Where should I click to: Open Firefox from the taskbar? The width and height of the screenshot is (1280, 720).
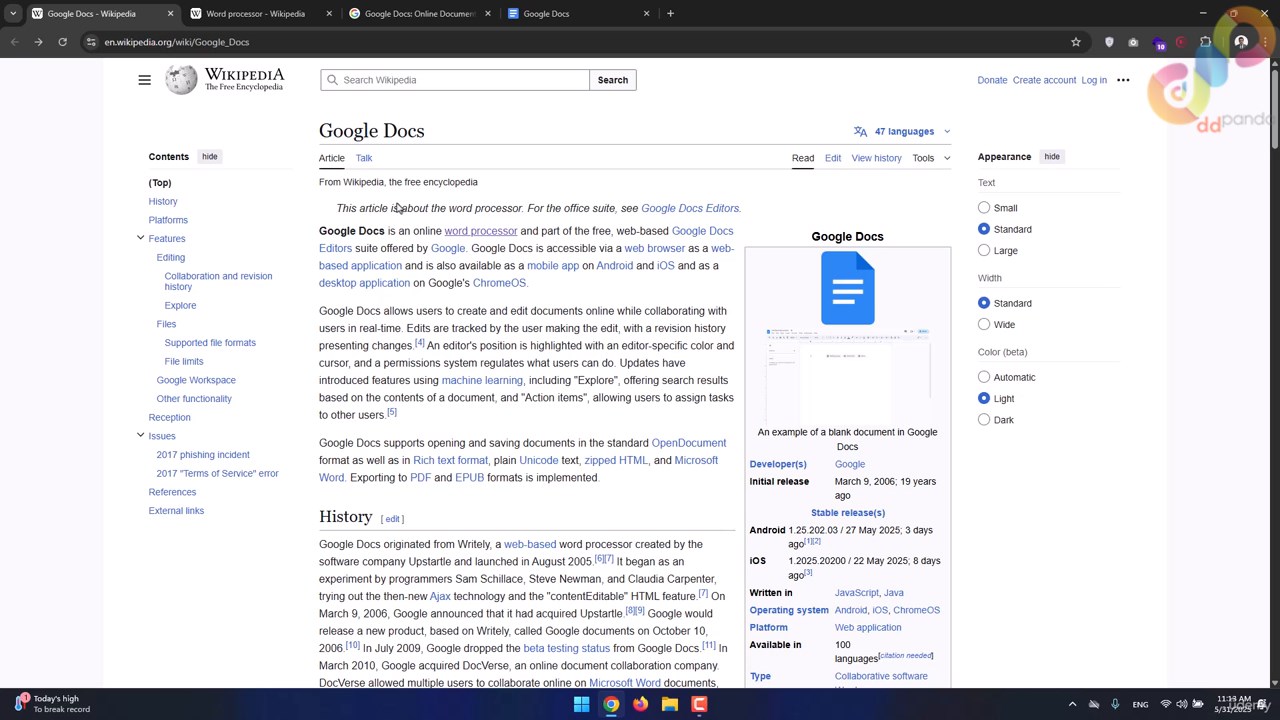(640, 704)
